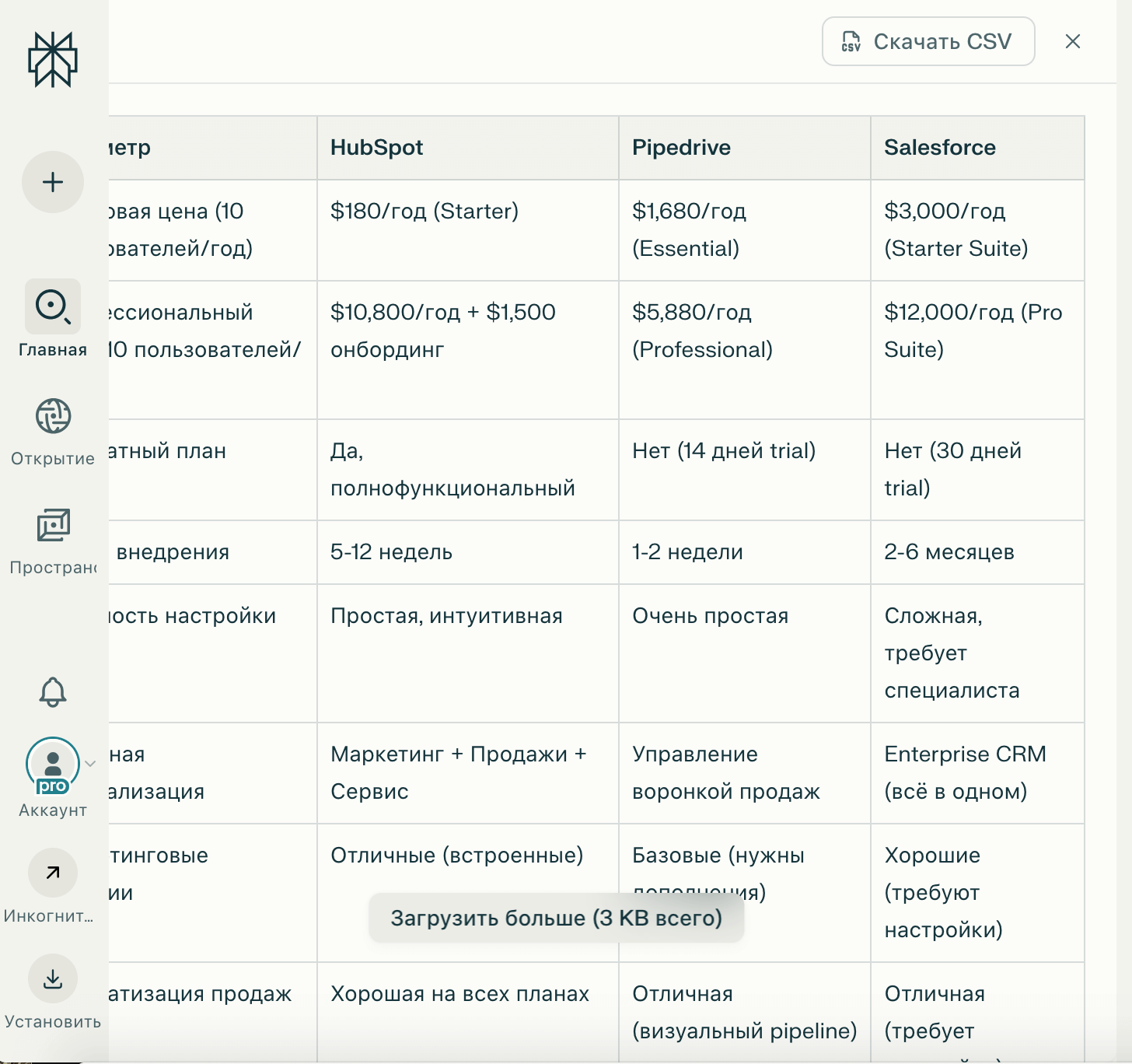Viewport: 1132px width, 1064px height.
Task: Click the Аккаунт profile avatar
Action: 53,764
